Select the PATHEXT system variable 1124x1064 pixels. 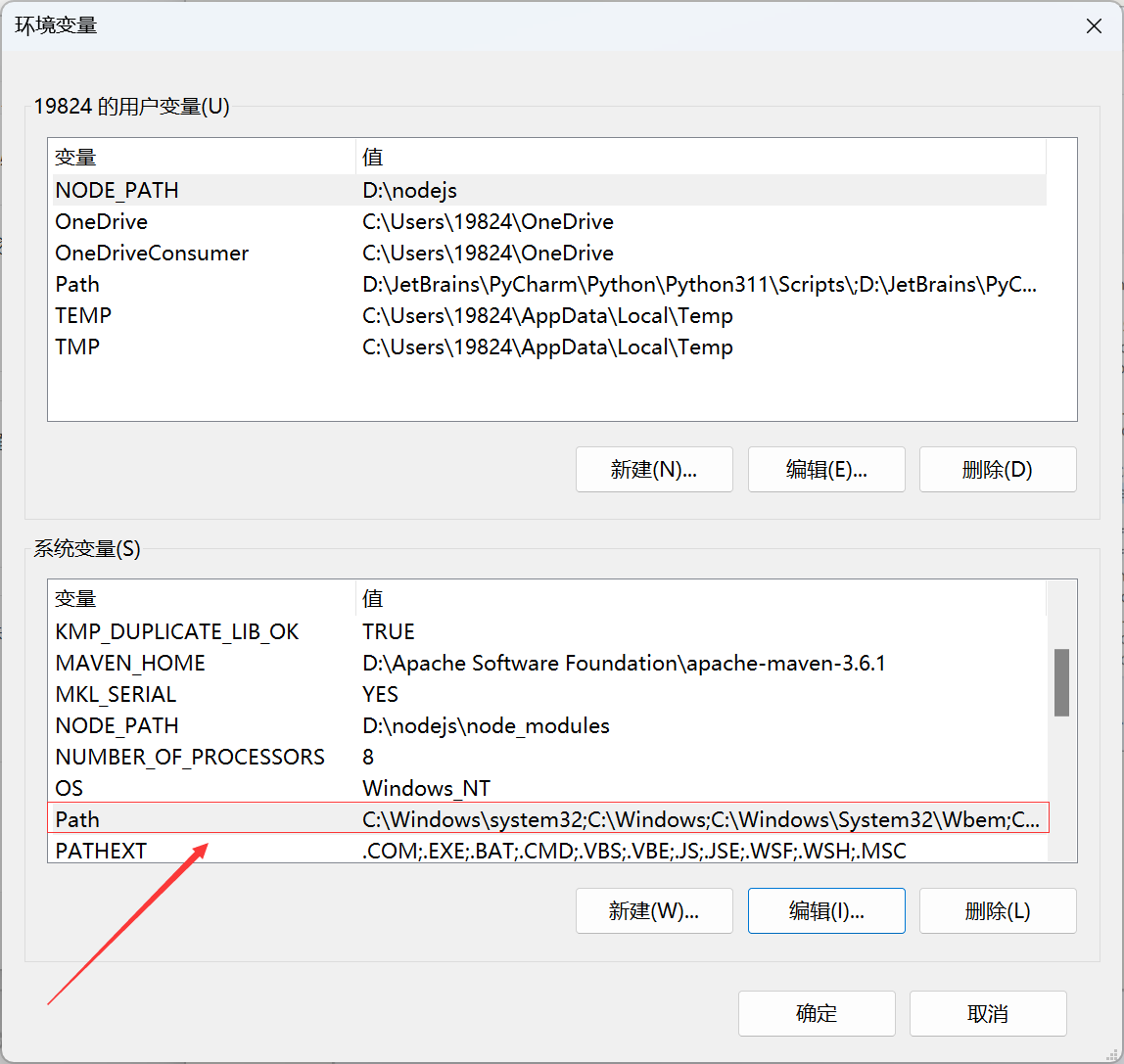point(549,851)
